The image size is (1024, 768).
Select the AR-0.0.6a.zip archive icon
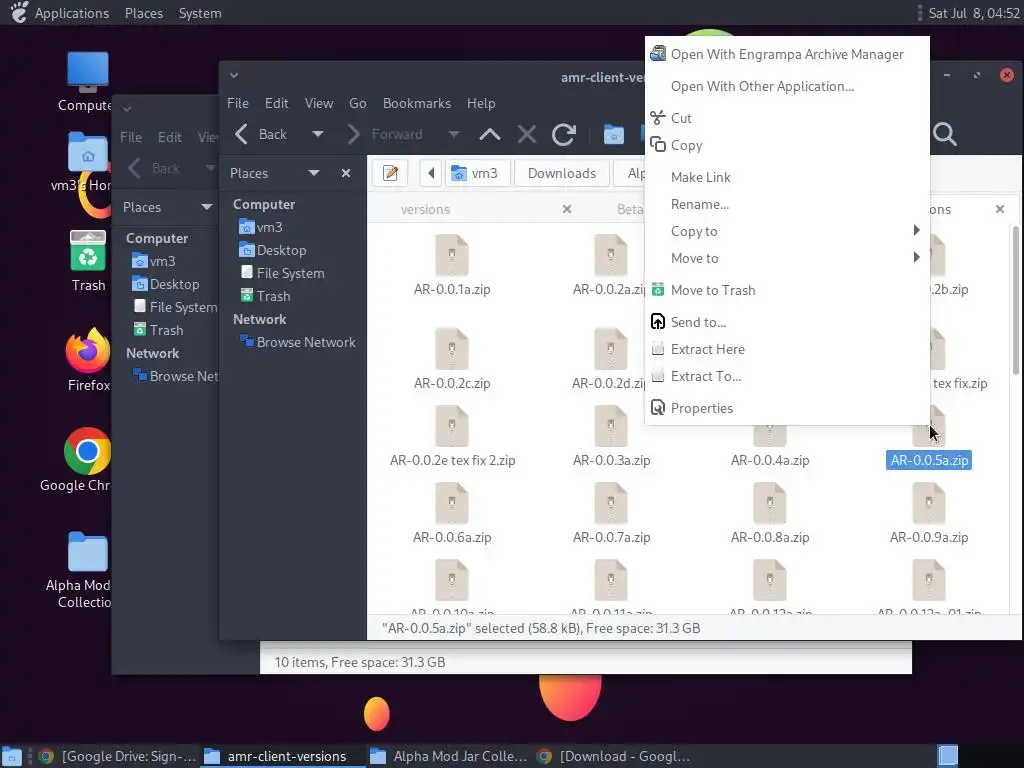[452, 503]
